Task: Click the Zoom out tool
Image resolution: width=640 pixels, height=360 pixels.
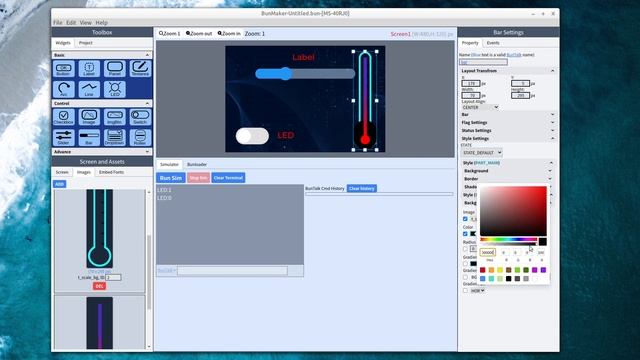Action: [x=199, y=33]
